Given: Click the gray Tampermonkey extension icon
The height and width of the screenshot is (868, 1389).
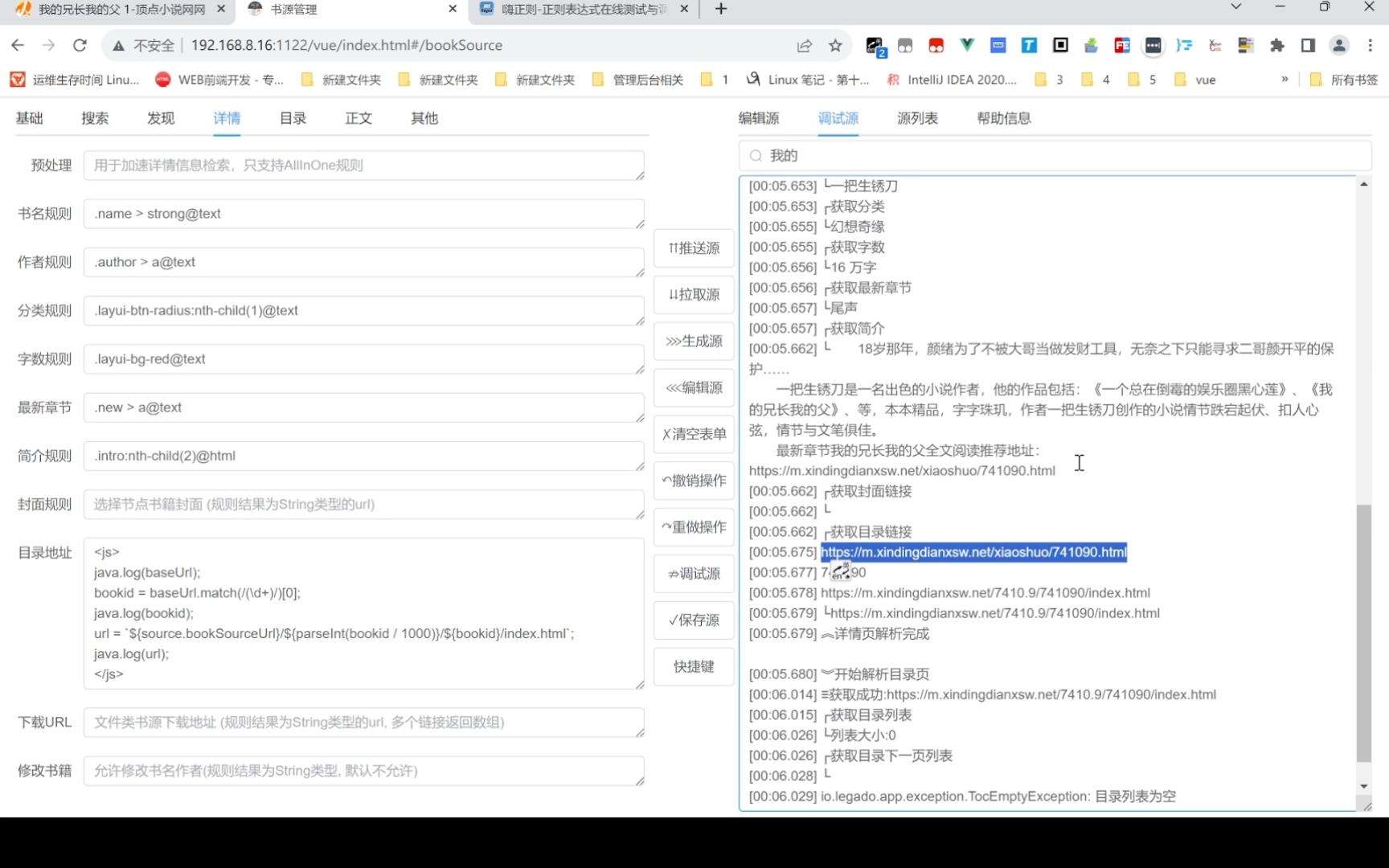Looking at the screenshot, I should tap(905, 46).
